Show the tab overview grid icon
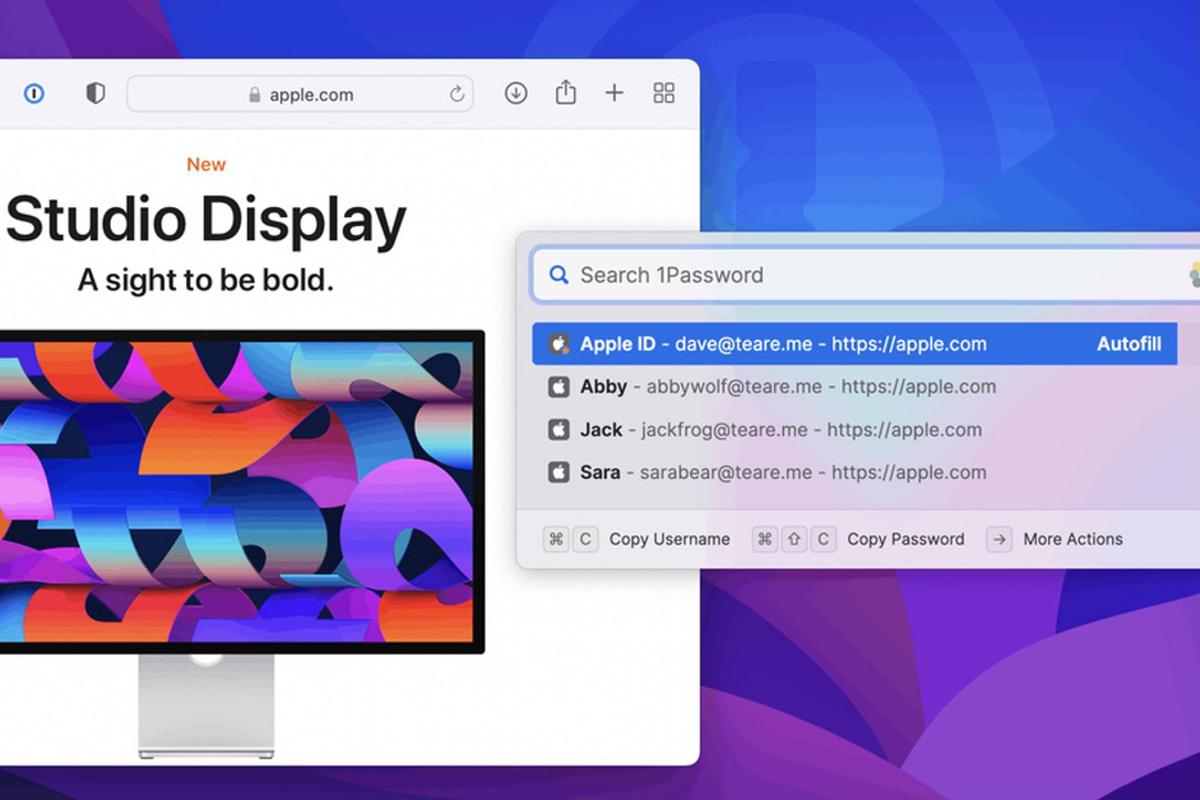 (x=663, y=93)
